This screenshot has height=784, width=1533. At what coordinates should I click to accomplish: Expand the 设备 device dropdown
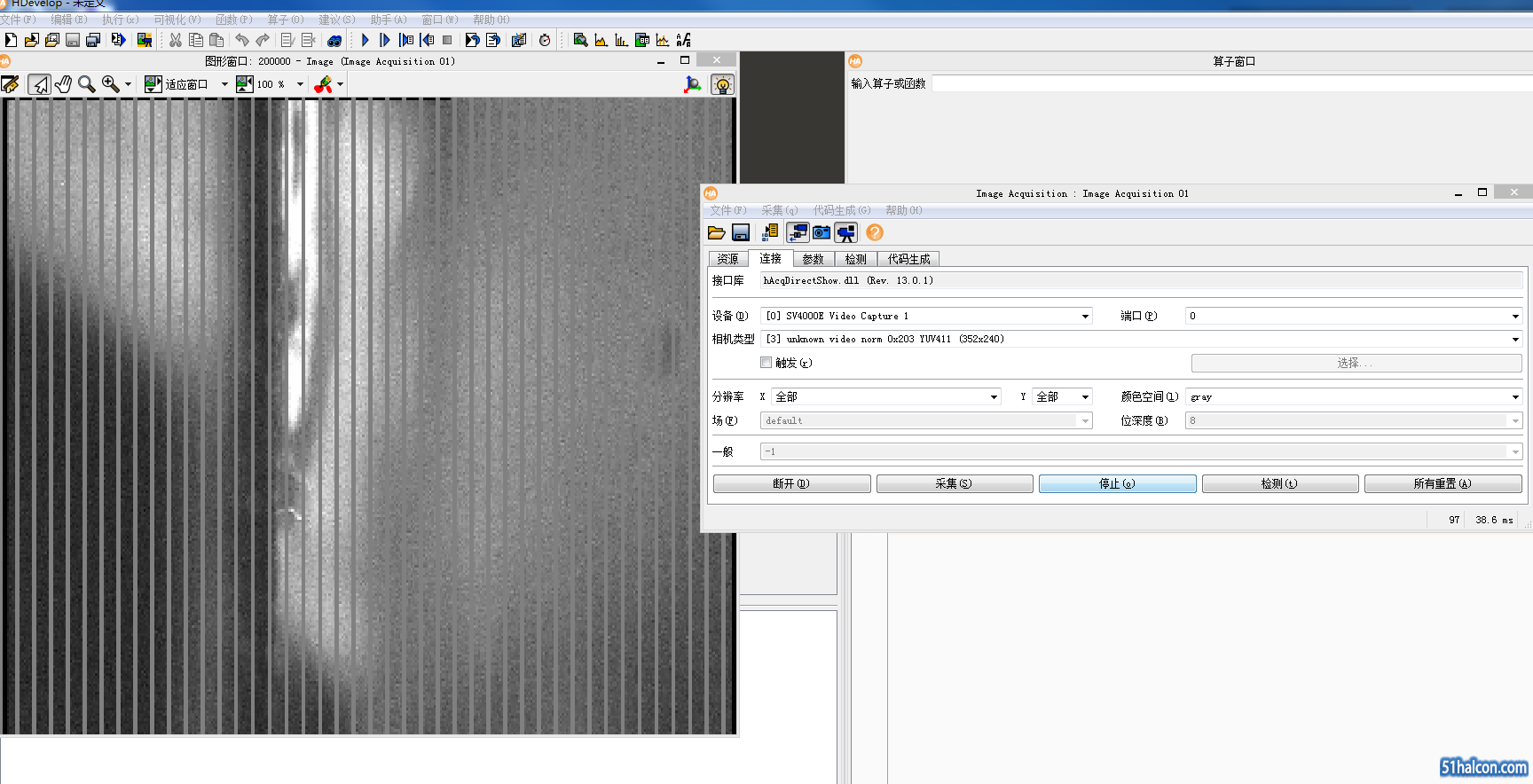point(1084,317)
